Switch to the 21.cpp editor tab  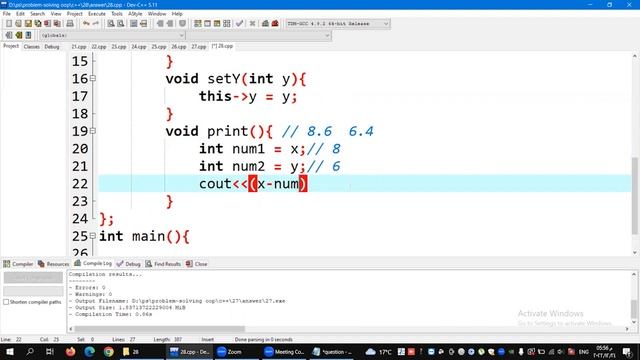(x=79, y=47)
